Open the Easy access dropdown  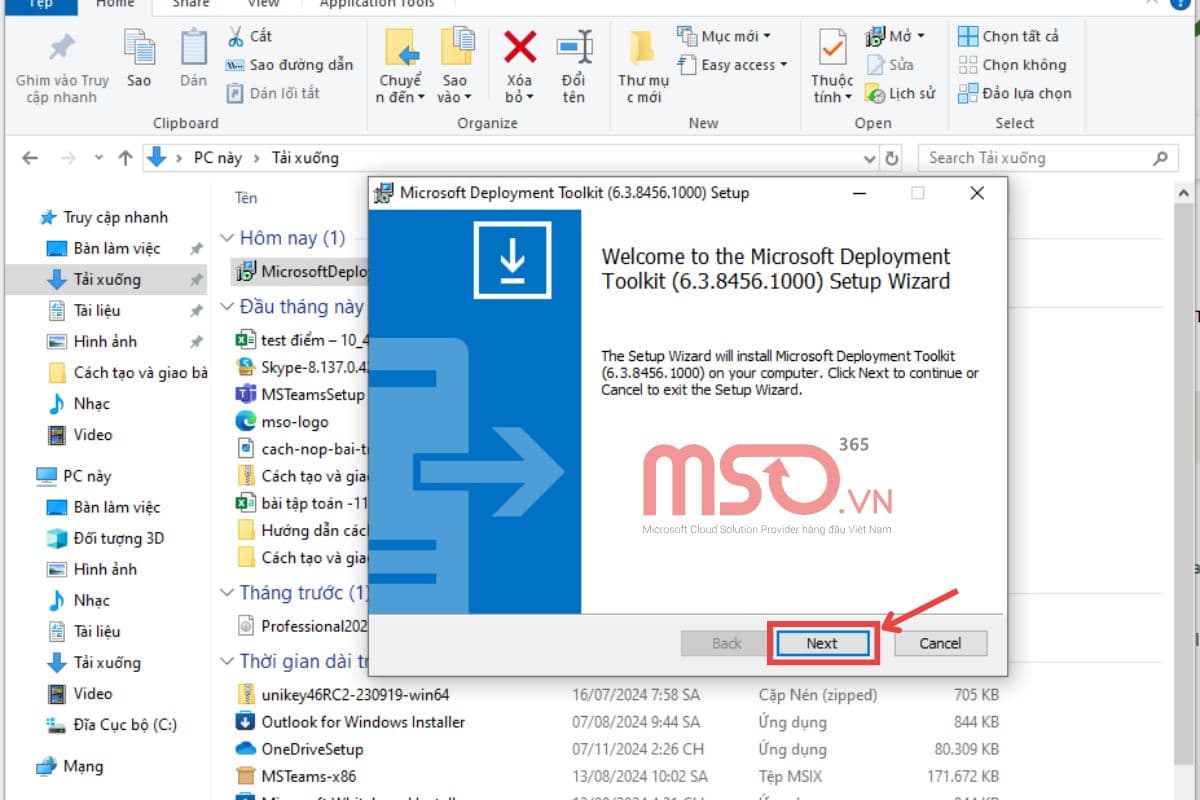[x=733, y=65]
